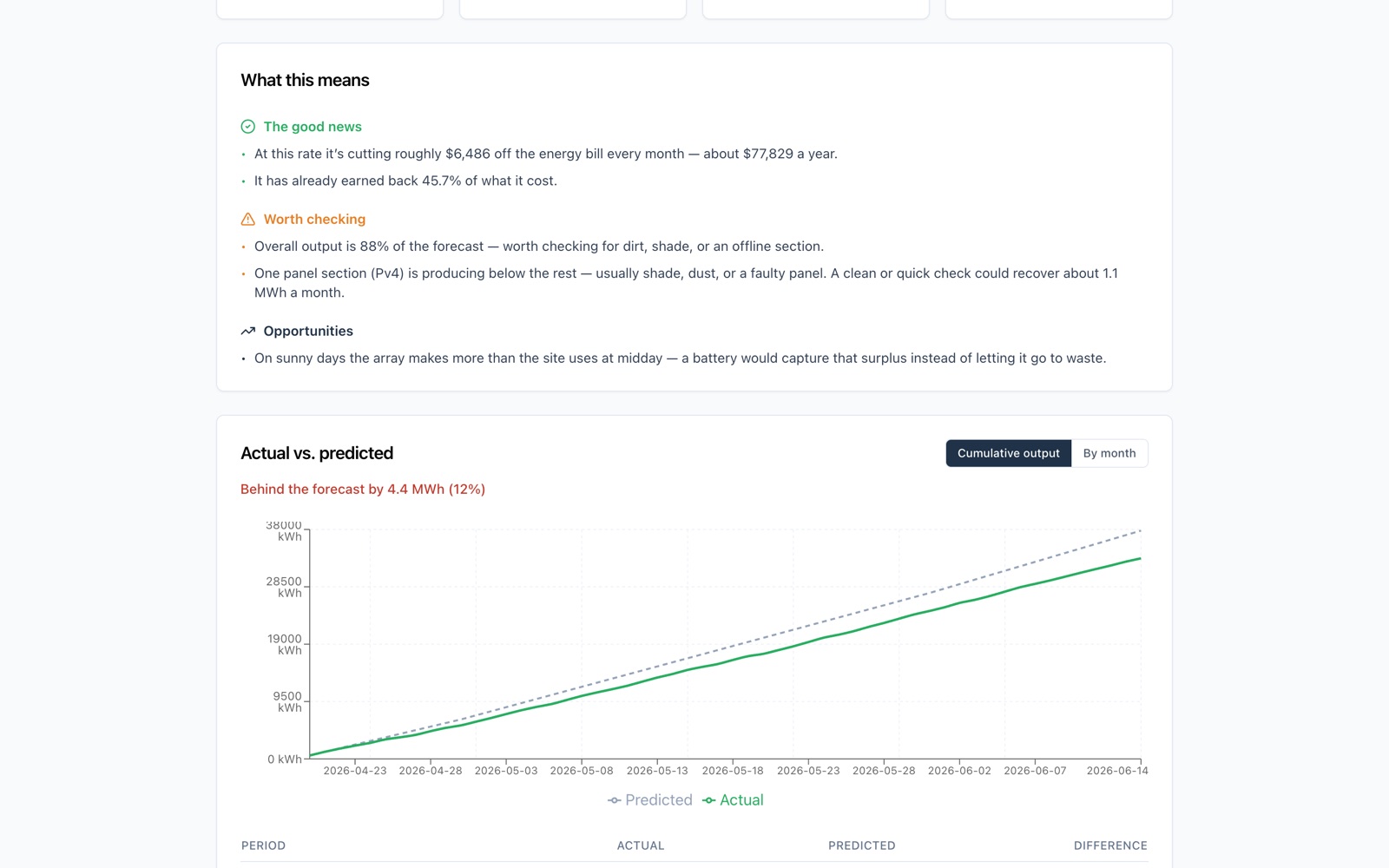Image resolution: width=1389 pixels, height=868 pixels.
Task: Switch chart to By month
Action: point(1109,453)
